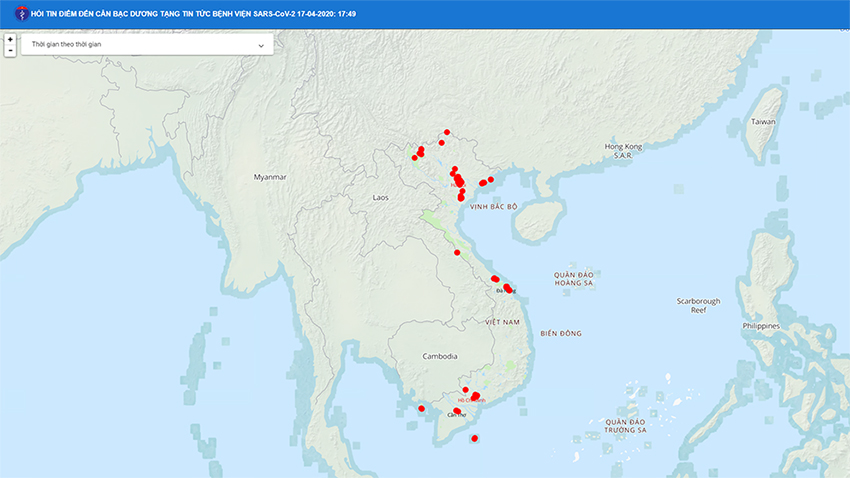Click the easternmost red marker near Quang Ninh coast
This screenshot has height=478, width=850.
tap(491, 179)
